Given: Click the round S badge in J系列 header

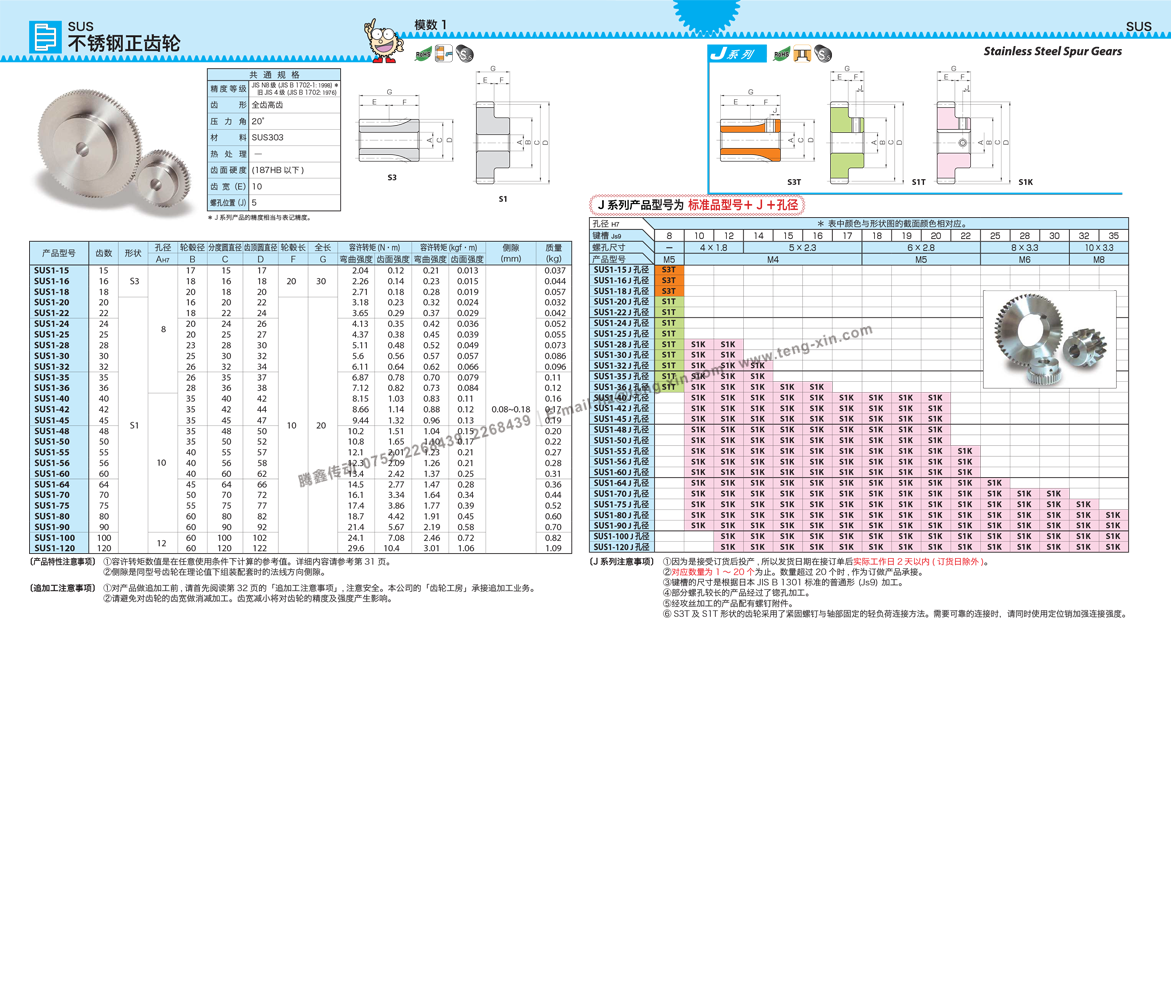Looking at the screenshot, I should (823, 55).
